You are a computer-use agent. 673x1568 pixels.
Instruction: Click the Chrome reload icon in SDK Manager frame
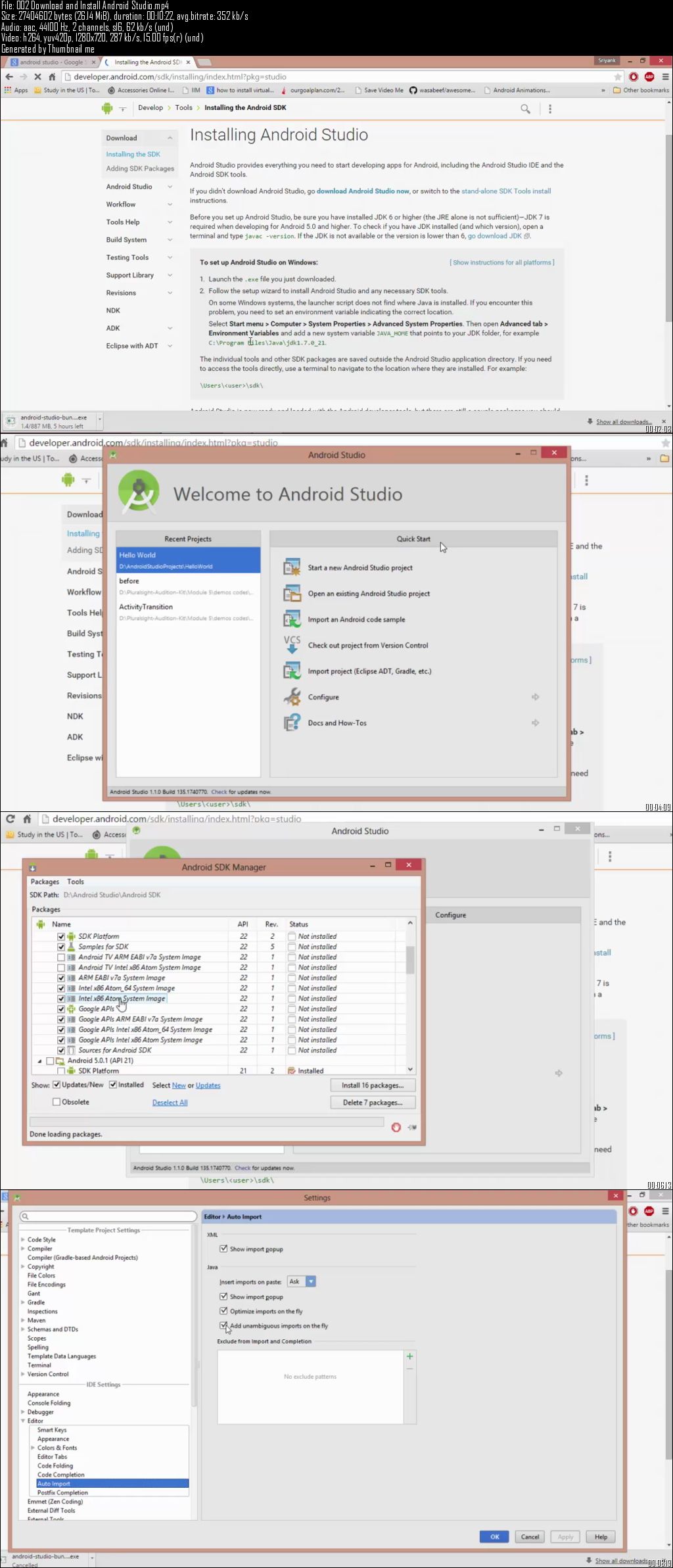[x=11, y=819]
